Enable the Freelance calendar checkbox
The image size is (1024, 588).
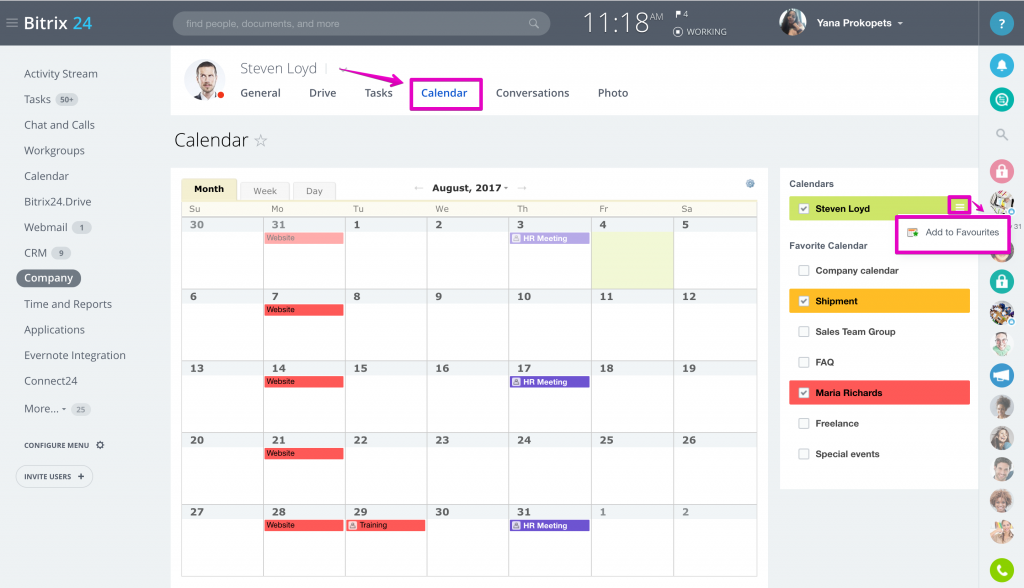tap(804, 423)
